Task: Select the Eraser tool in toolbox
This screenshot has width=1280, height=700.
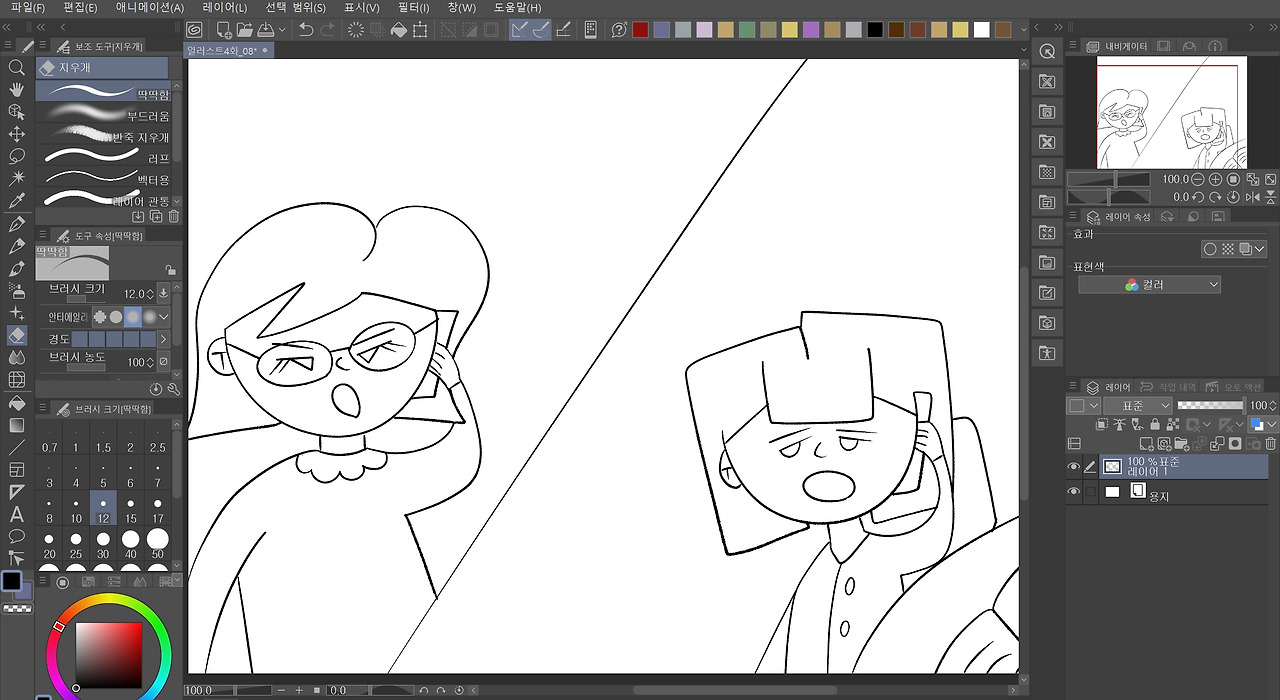Action: pyautogui.click(x=16, y=335)
